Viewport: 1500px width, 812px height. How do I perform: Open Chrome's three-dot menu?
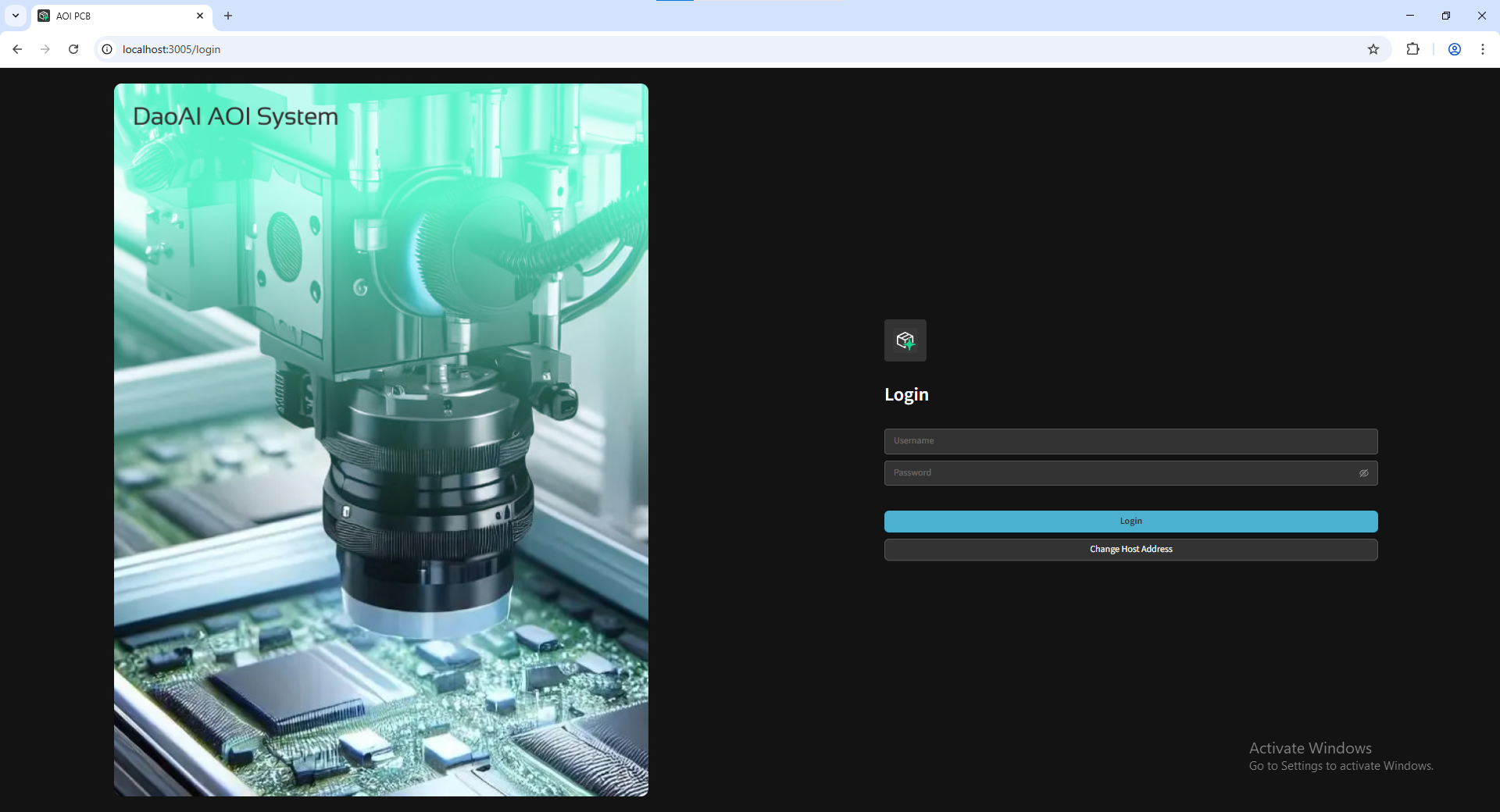1482,49
